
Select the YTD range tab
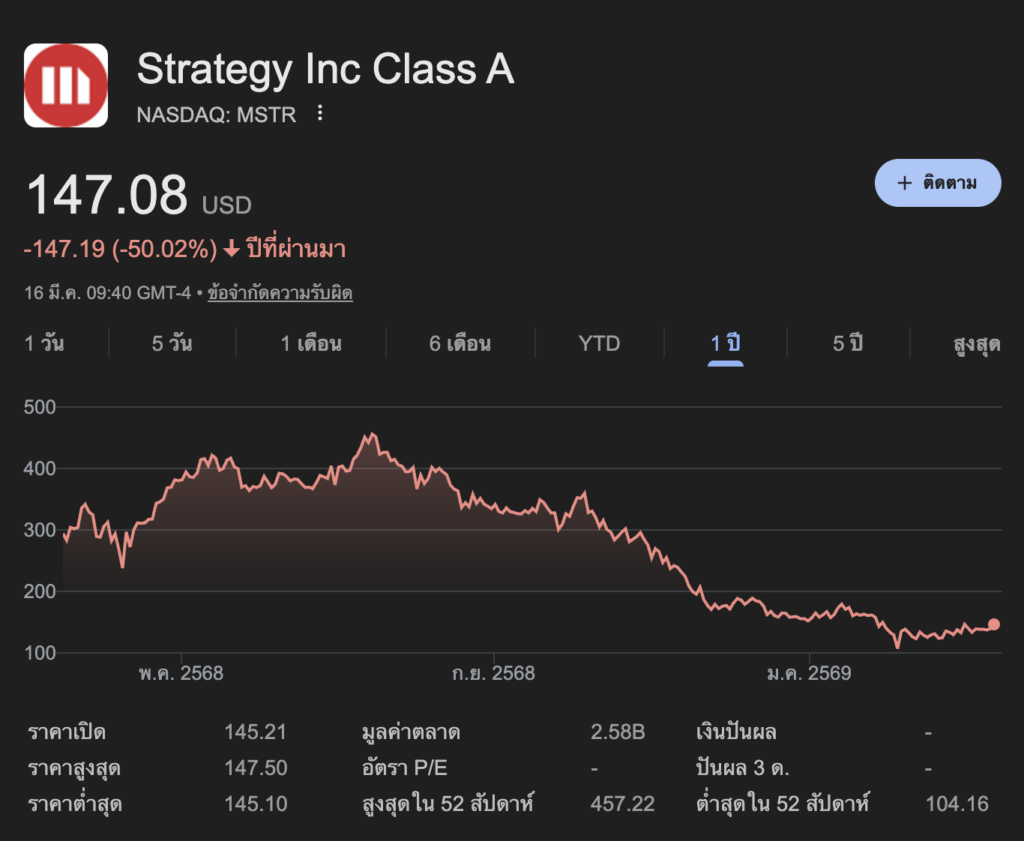pyautogui.click(x=599, y=344)
